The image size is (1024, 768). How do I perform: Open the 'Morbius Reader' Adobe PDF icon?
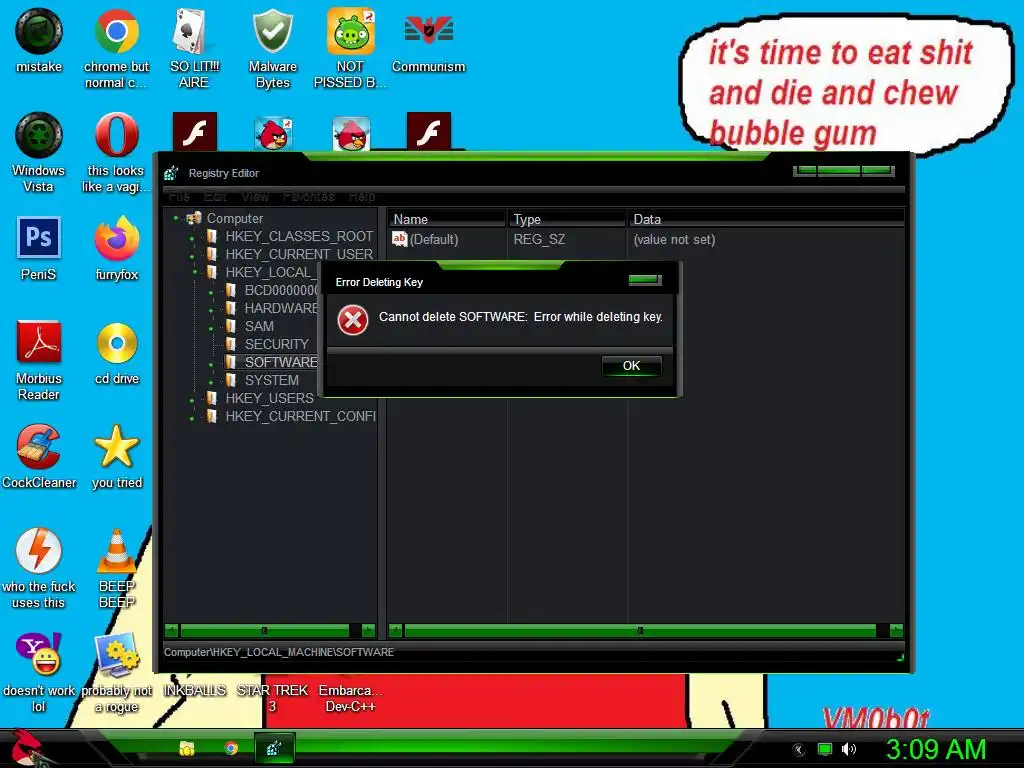coord(39,342)
